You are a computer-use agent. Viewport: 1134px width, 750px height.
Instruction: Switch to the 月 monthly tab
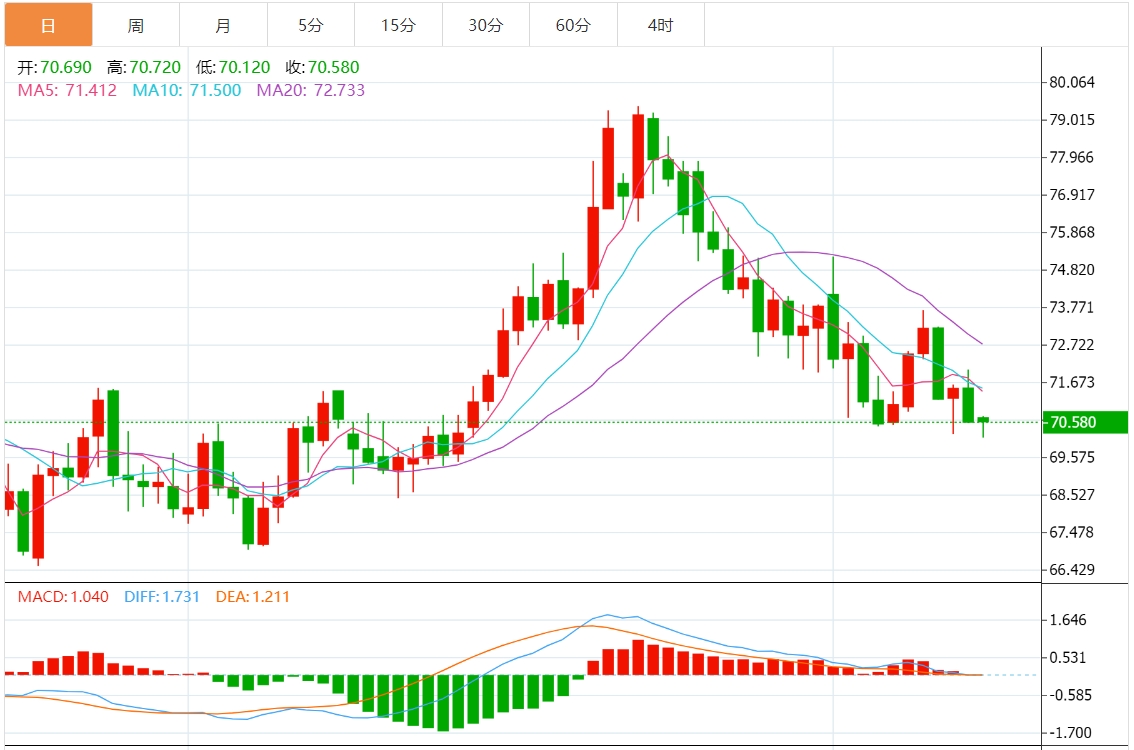coord(223,25)
